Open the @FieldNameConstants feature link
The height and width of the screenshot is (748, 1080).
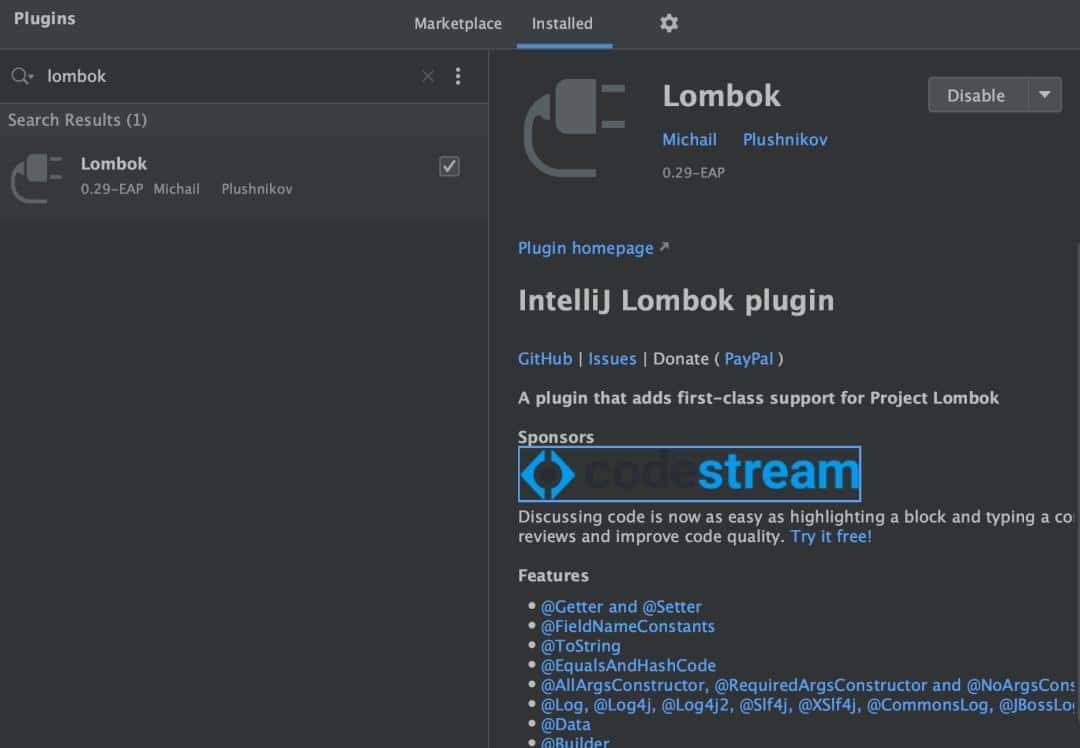point(627,626)
